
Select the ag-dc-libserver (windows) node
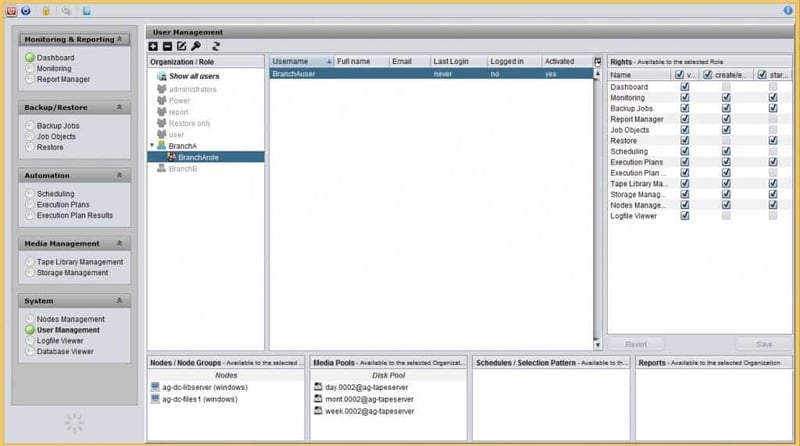[x=198, y=386]
